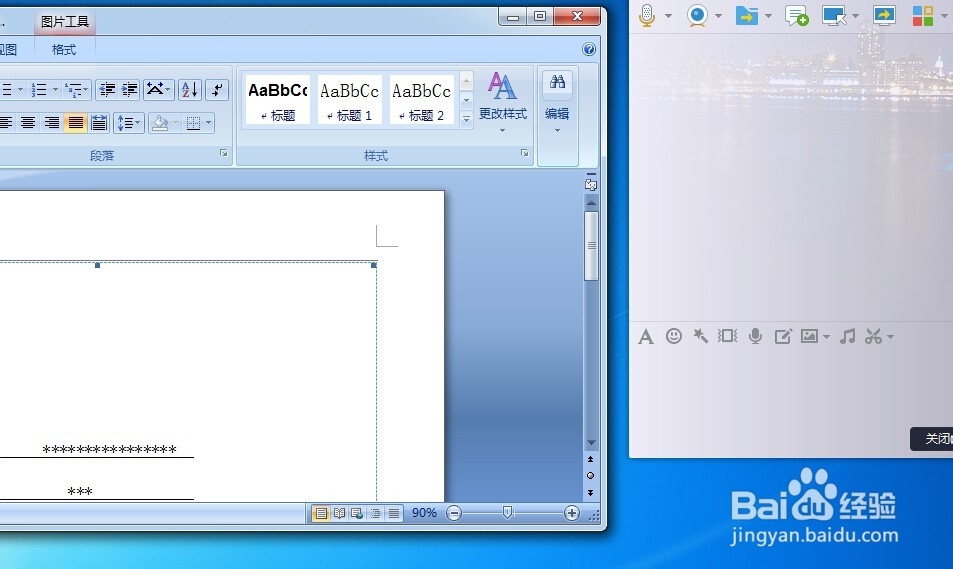Switch to Web Layout view

tap(357, 514)
